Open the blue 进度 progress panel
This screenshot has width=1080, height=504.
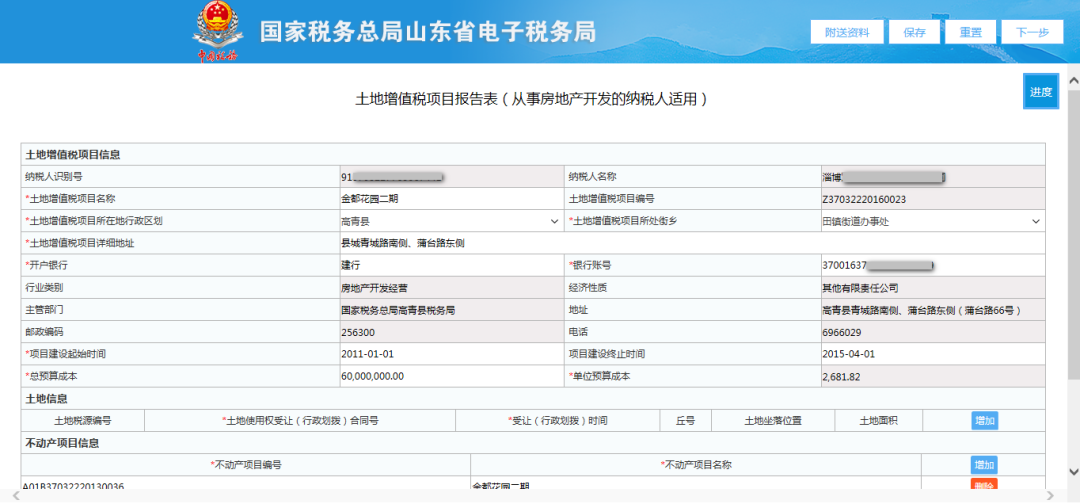[1040, 92]
